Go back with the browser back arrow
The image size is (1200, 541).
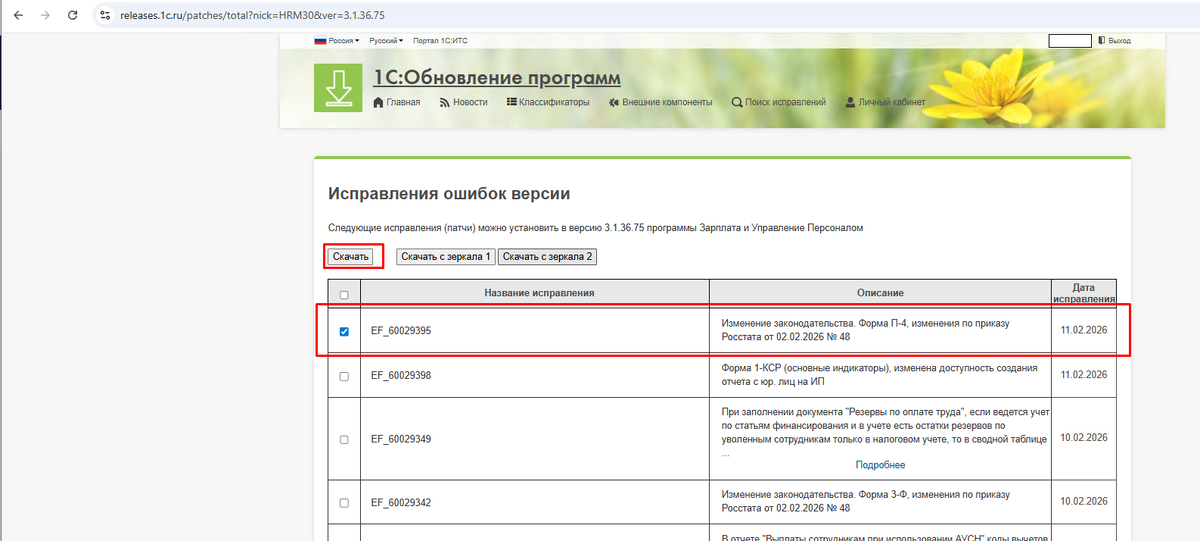17,15
